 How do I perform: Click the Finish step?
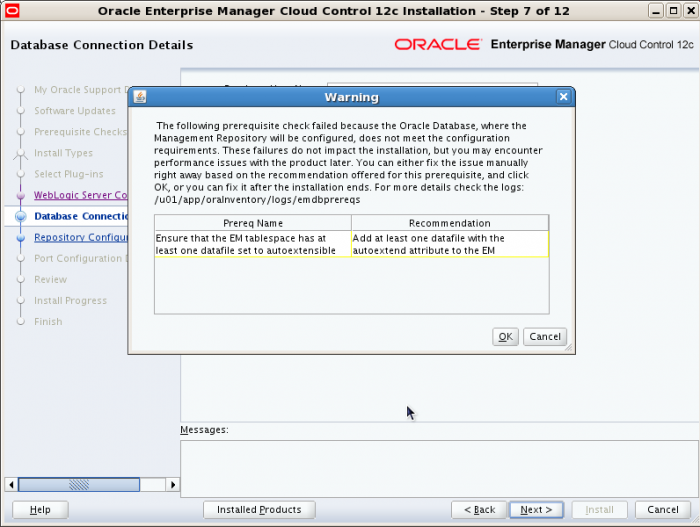pos(48,322)
